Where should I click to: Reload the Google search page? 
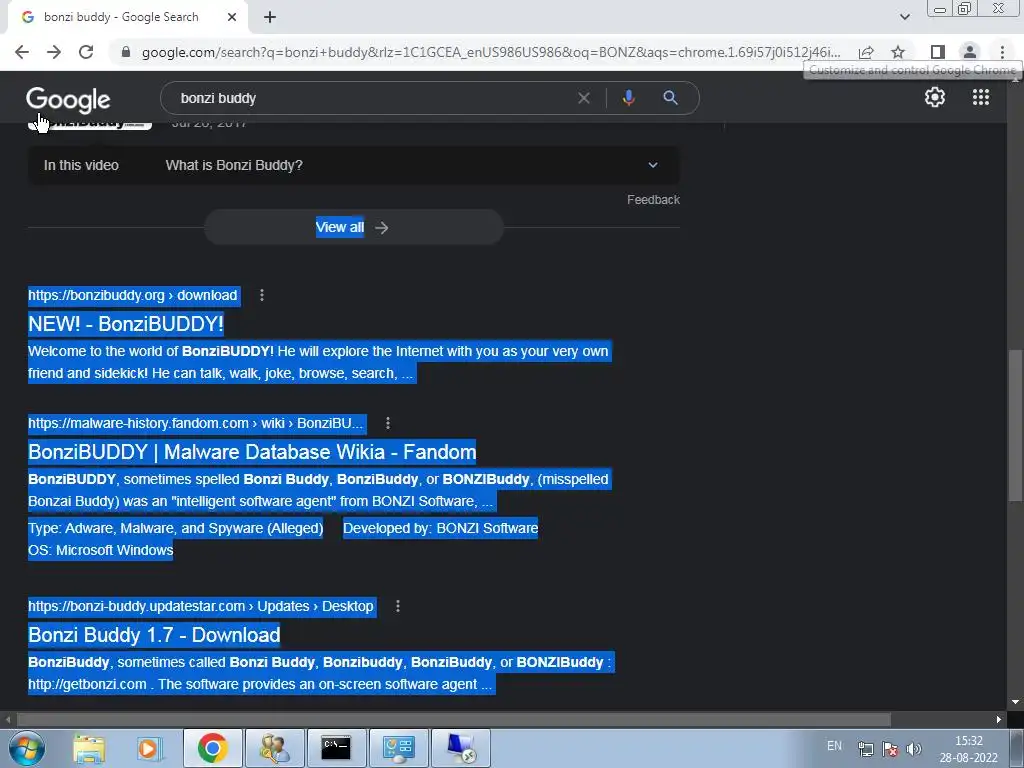tap(86, 52)
